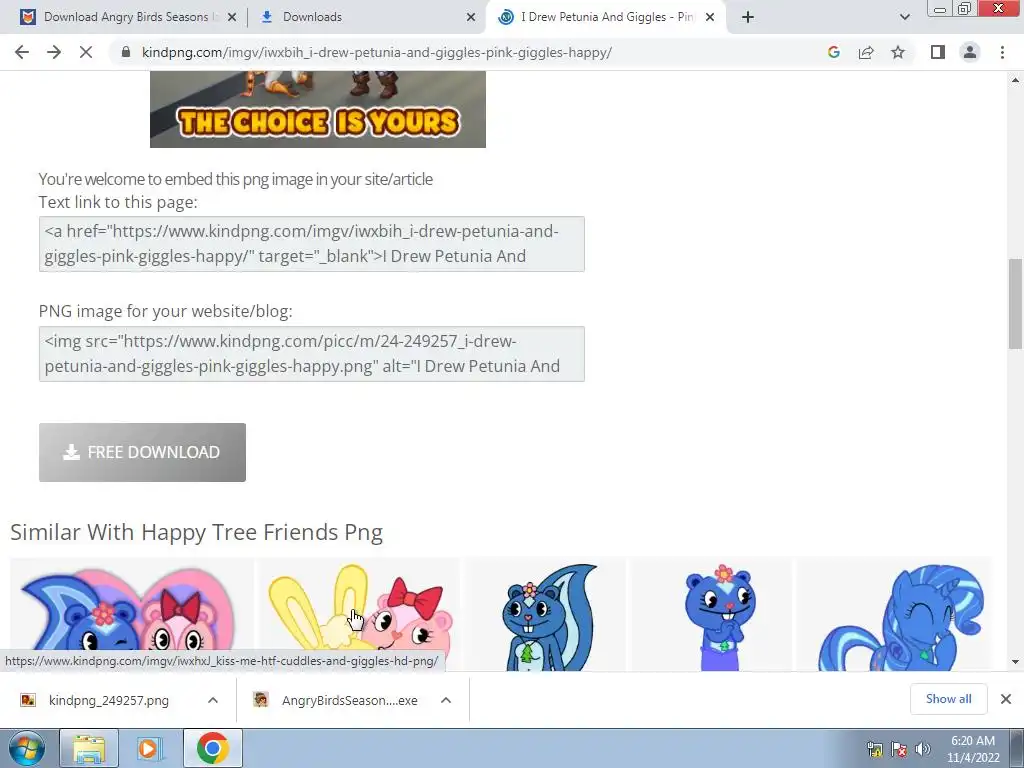Viewport: 1024px width, 768px height.
Task: Share this page via the share icon
Action: tap(866, 52)
